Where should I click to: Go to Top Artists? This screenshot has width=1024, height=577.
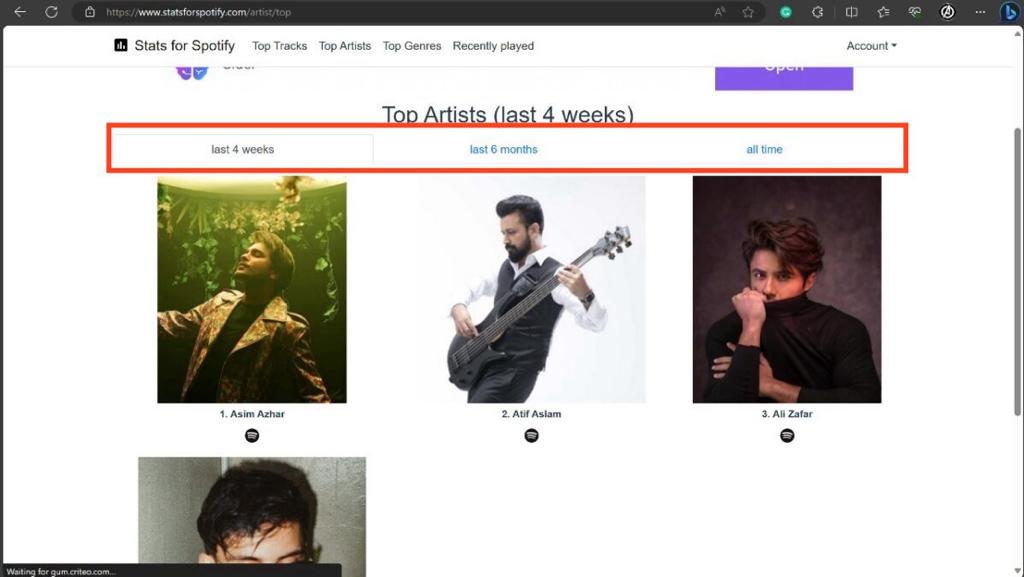[345, 46]
